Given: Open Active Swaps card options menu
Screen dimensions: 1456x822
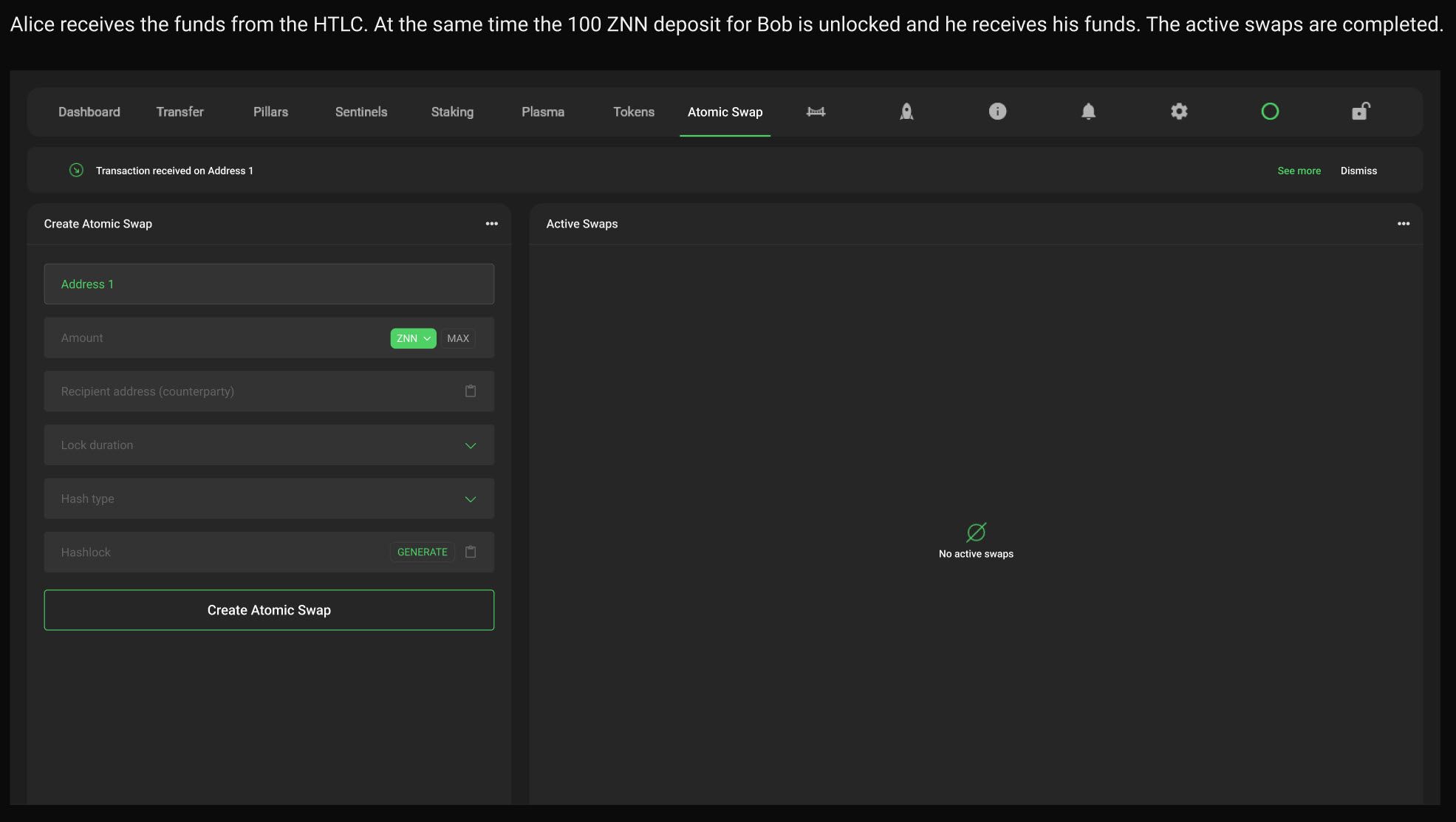Looking at the screenshot, I should click(x=1404, y=224).
